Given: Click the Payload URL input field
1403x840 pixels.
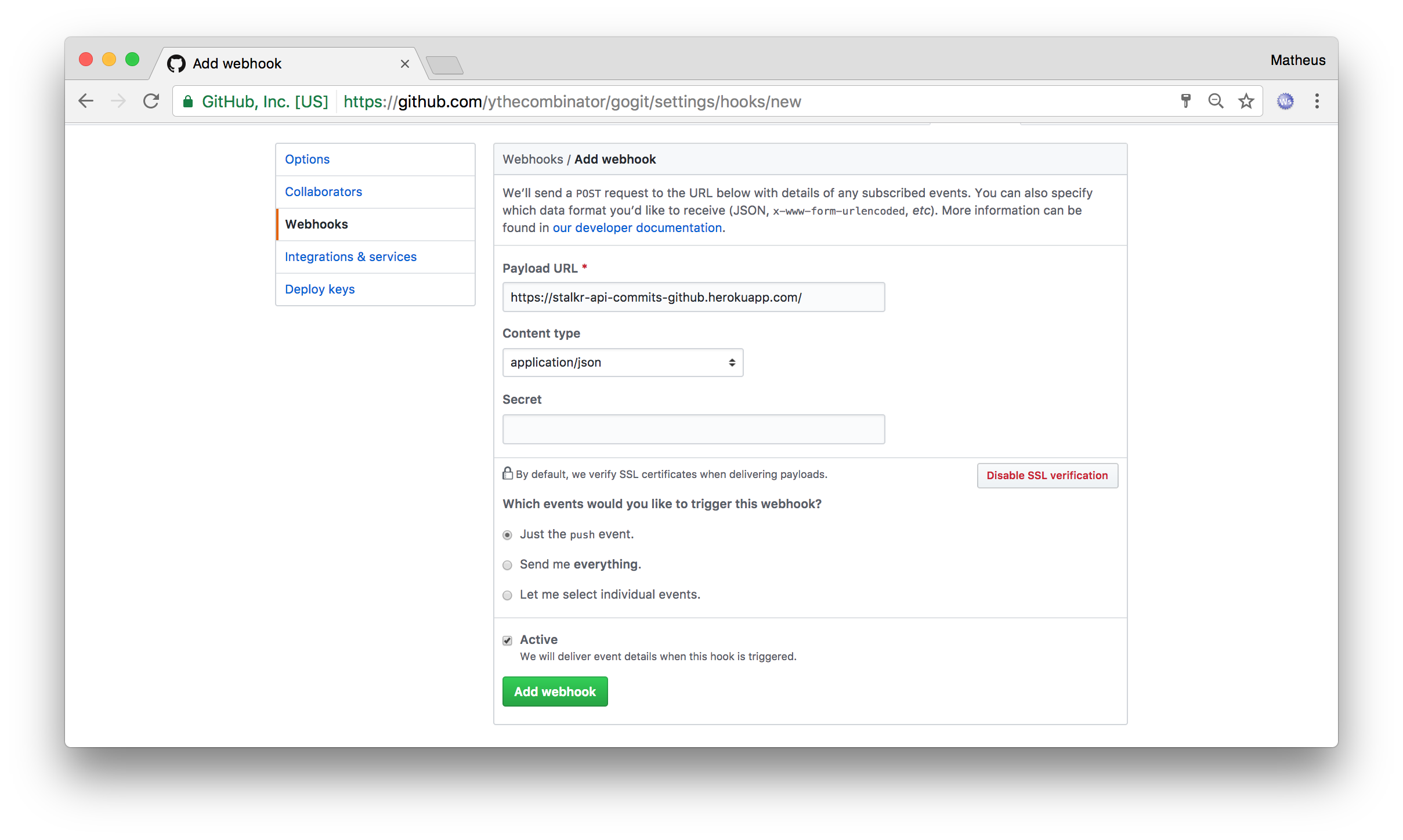Looking at the screenshot, I should [693, 297].
